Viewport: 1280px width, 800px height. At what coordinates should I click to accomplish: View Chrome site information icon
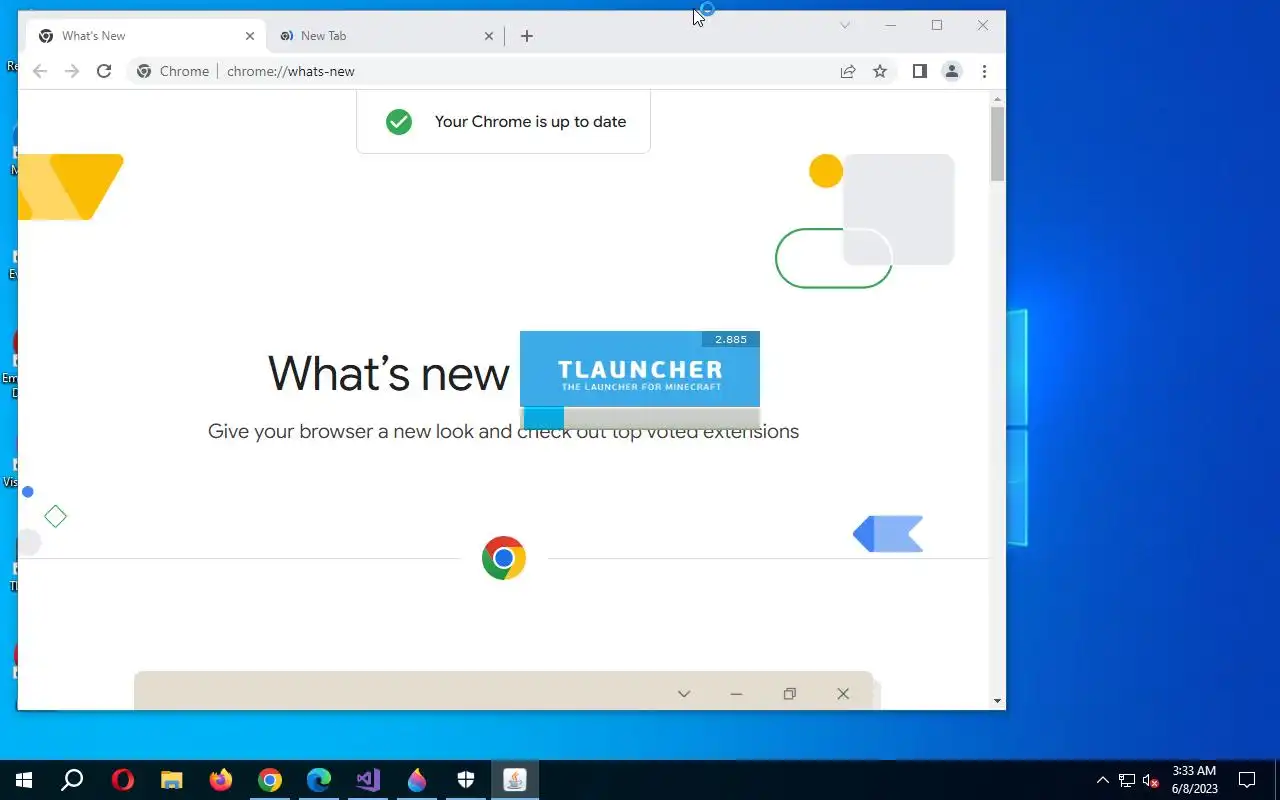[x=144, y=71]
